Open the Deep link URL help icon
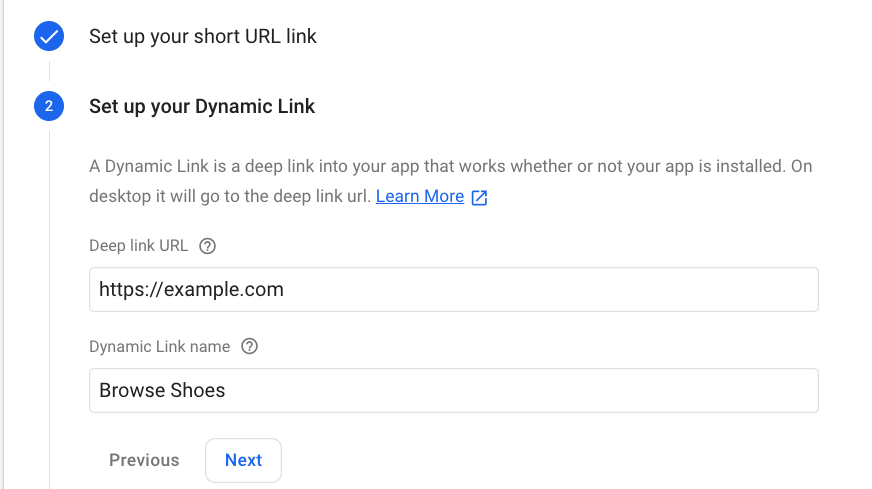 coord(208,246)
